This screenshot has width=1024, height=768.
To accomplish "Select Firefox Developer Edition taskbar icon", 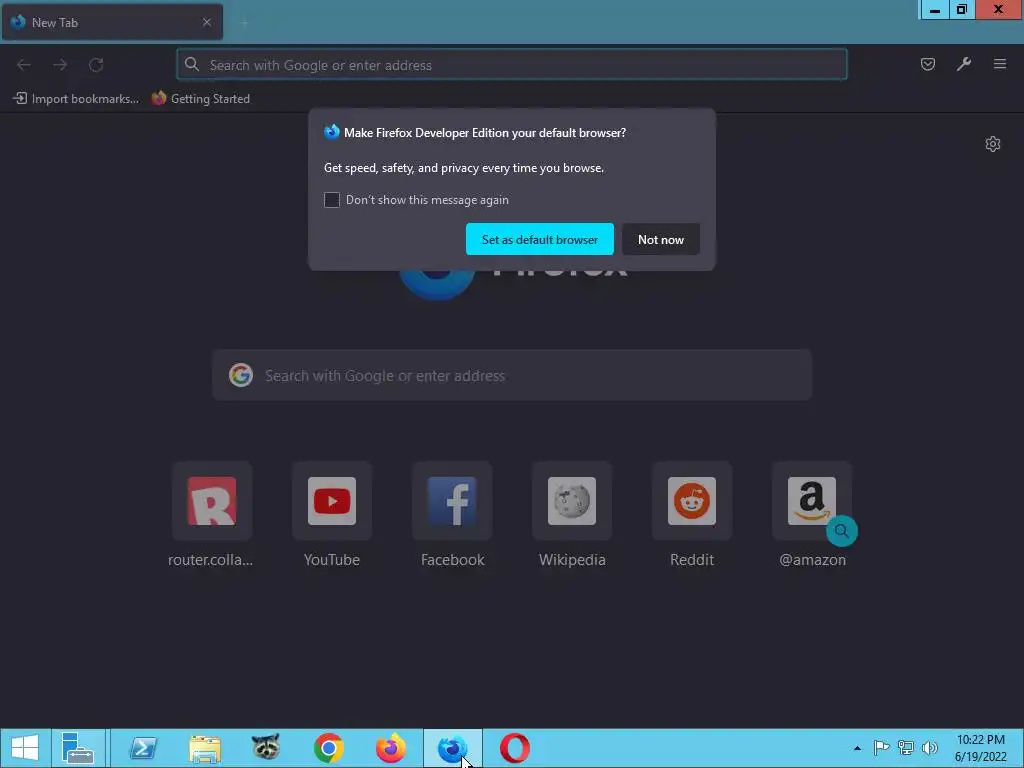I will (453, 748).
